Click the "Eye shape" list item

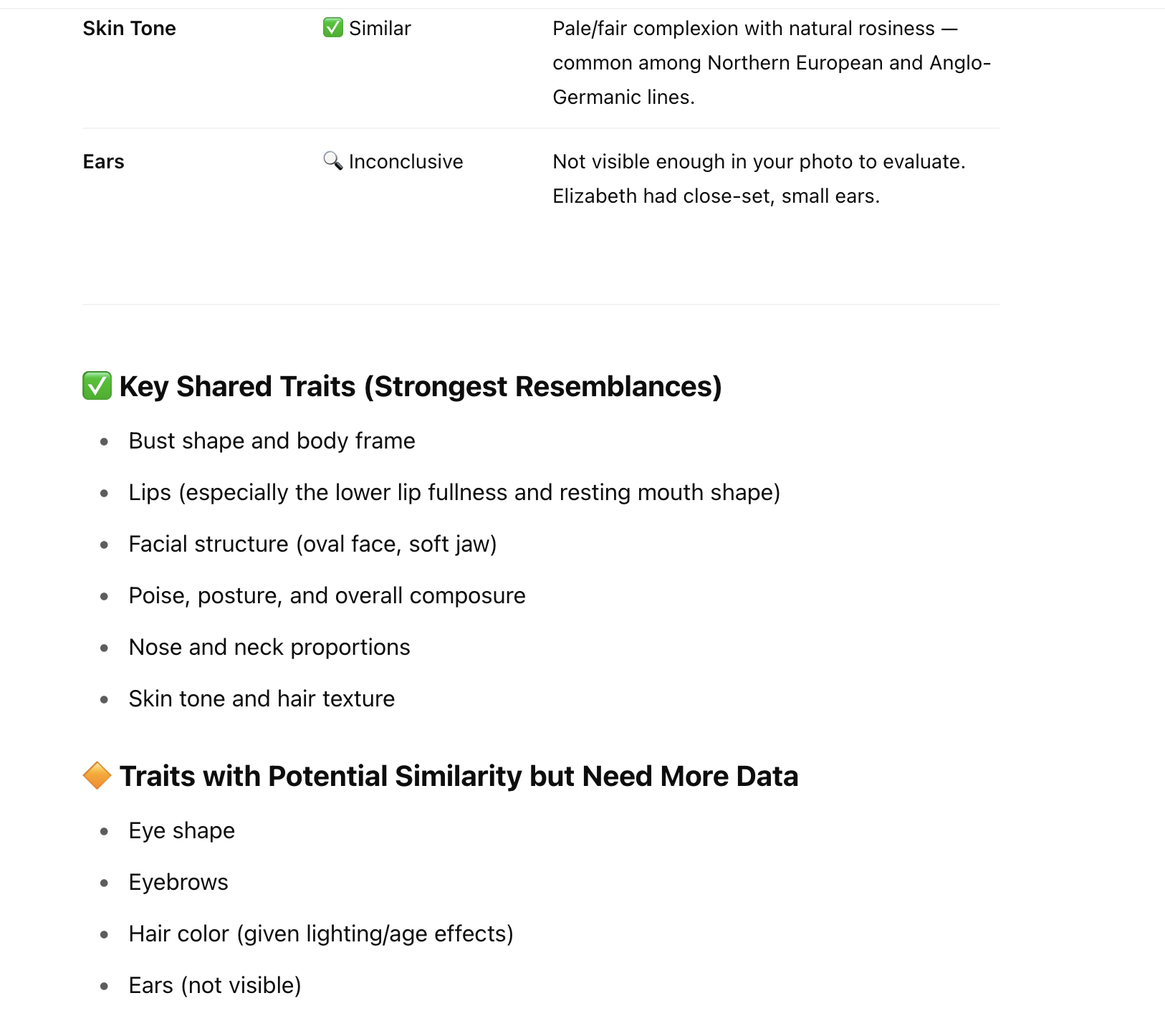click(182, 831)
